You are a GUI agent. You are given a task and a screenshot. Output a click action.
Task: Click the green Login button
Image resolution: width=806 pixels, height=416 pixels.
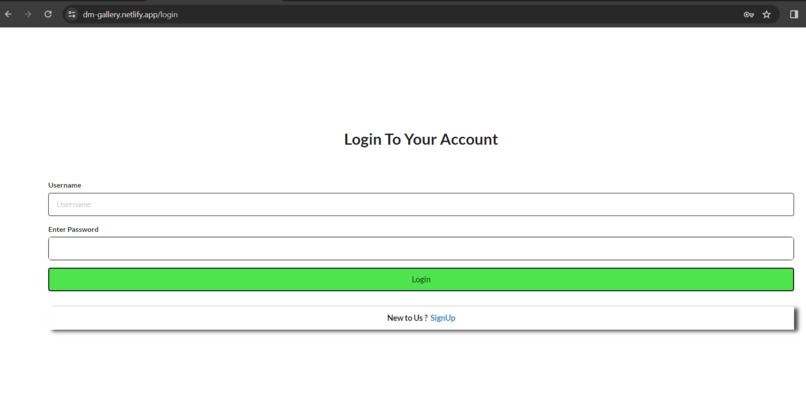click(421, 279)
